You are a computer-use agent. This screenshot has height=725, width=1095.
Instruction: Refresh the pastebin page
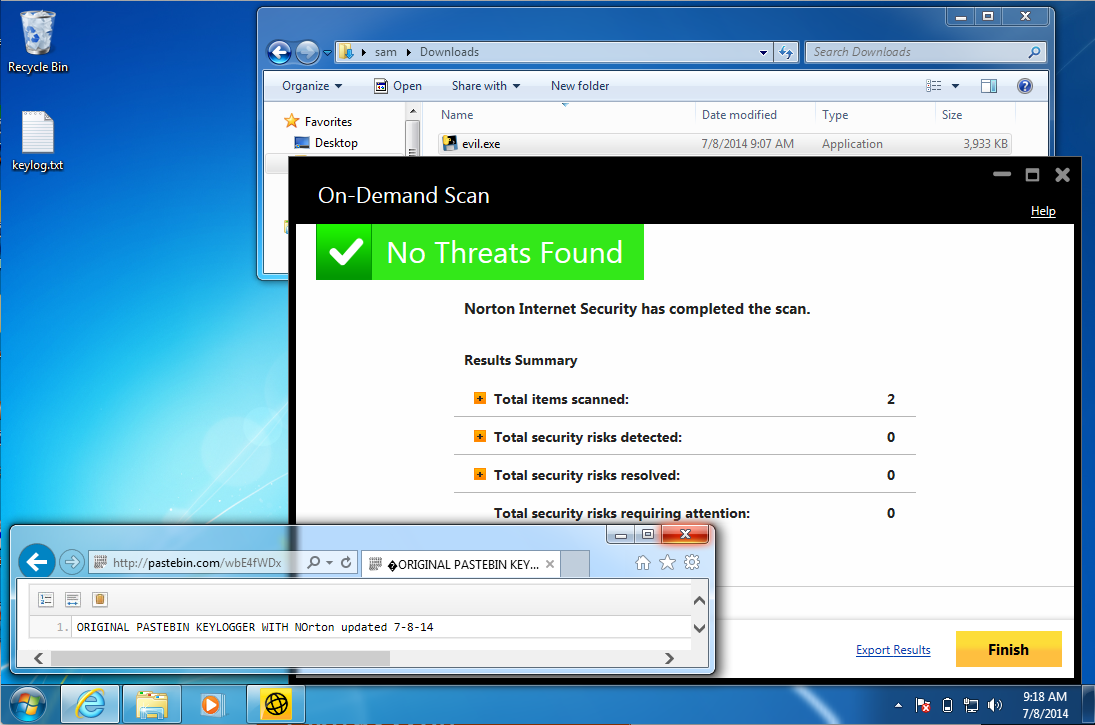click(x=346, y=562)
